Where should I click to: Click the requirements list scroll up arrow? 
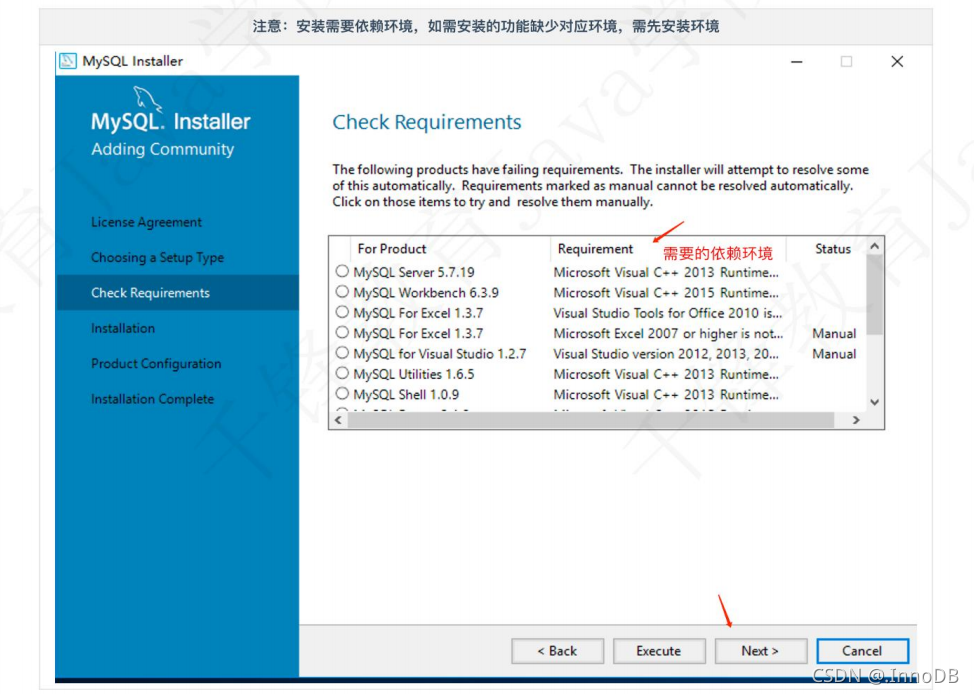(875, 246)
